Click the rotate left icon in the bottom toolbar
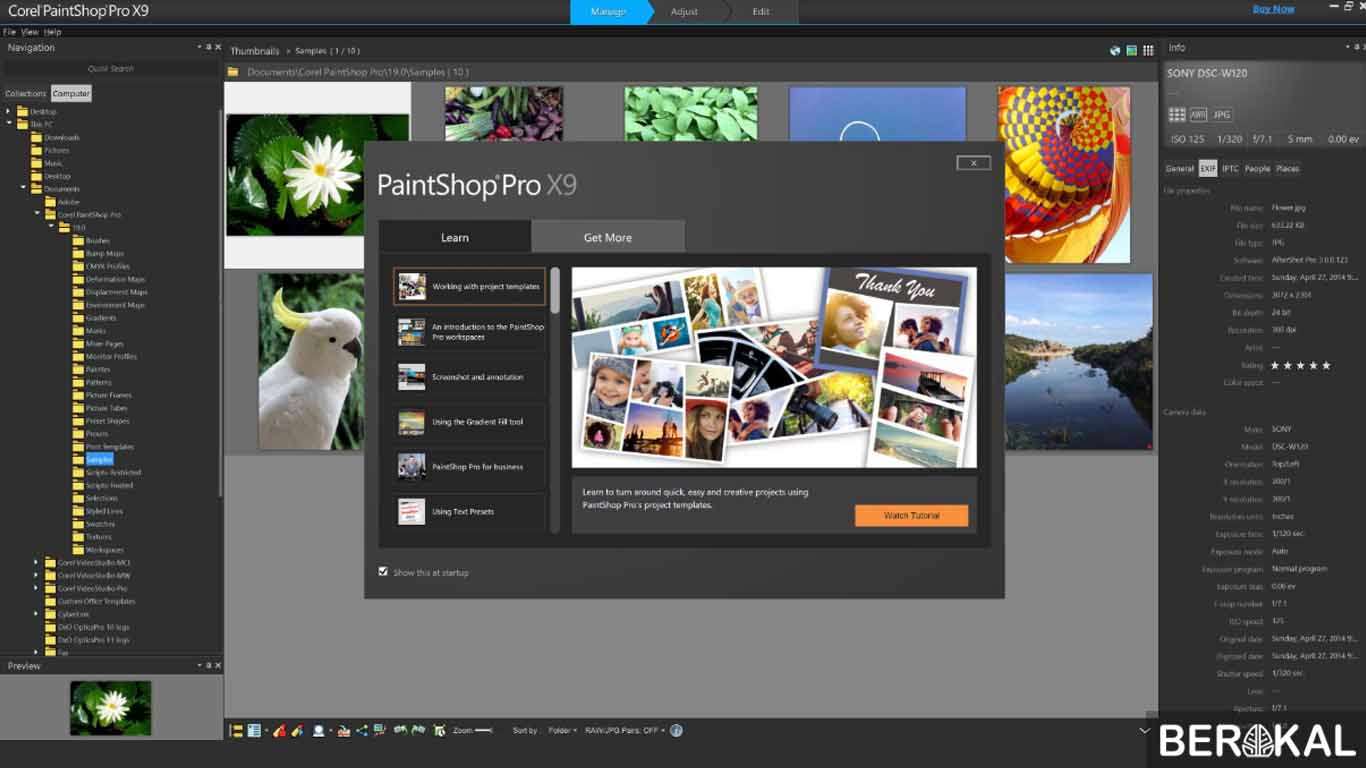This screenshot has width=1366, height=768. pos(400,731)
